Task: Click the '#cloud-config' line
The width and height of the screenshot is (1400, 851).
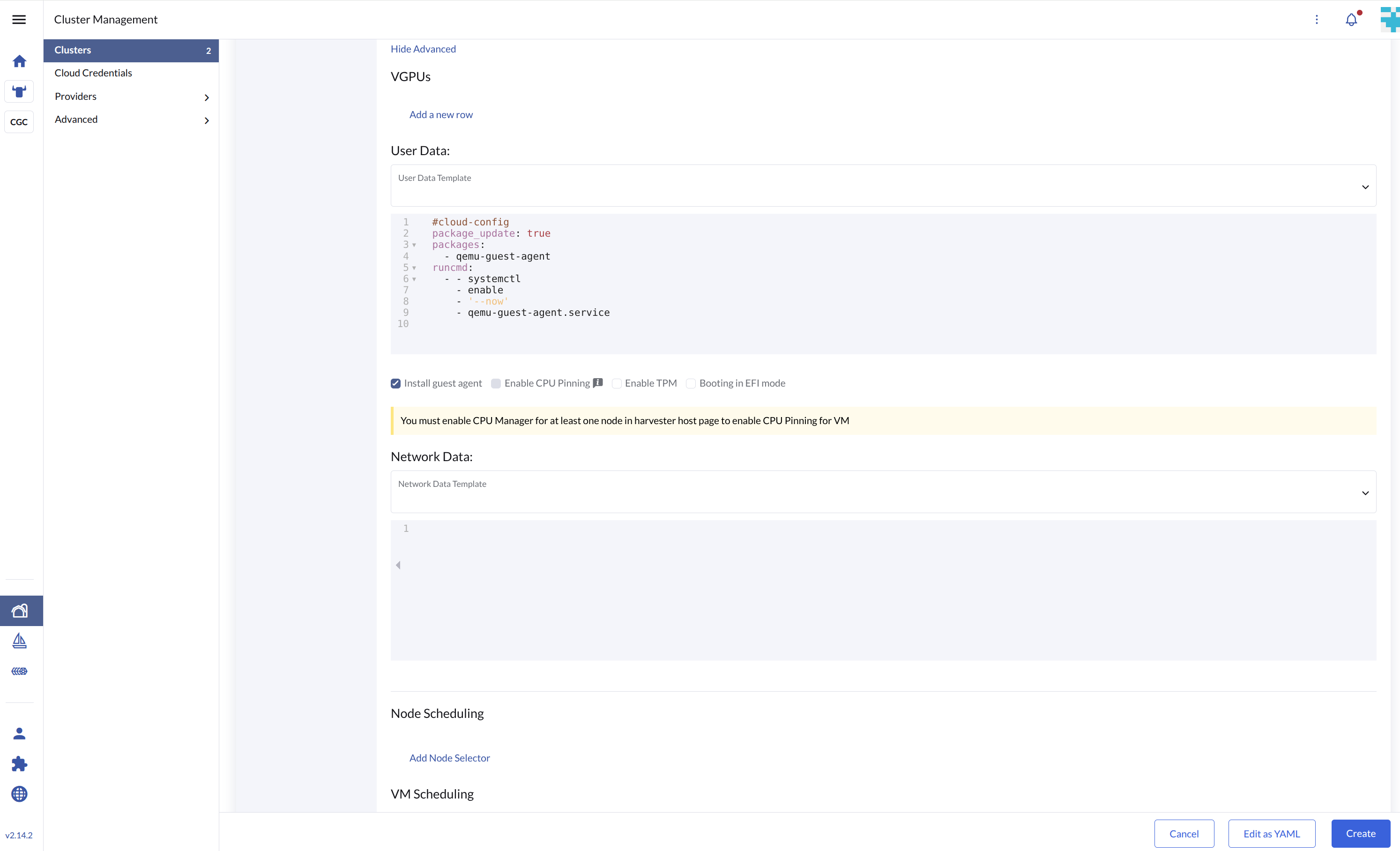Action: pos(470,222)
